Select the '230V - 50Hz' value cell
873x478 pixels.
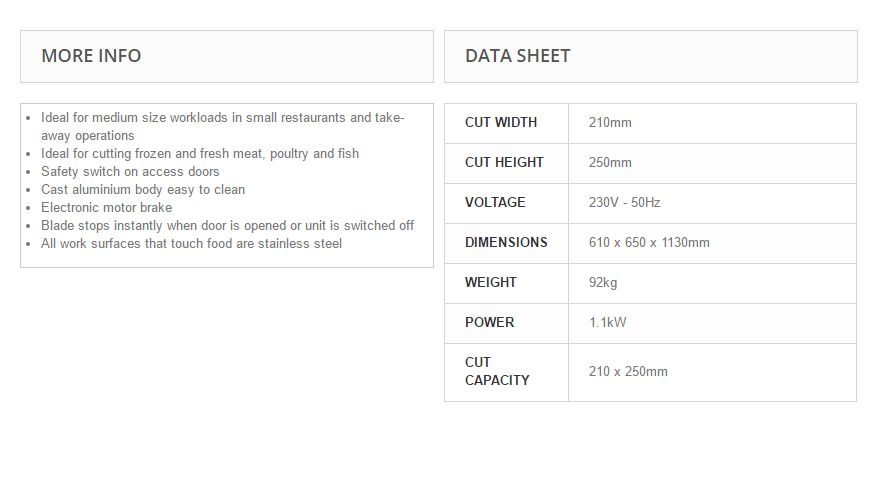click(x=625, y=203)
